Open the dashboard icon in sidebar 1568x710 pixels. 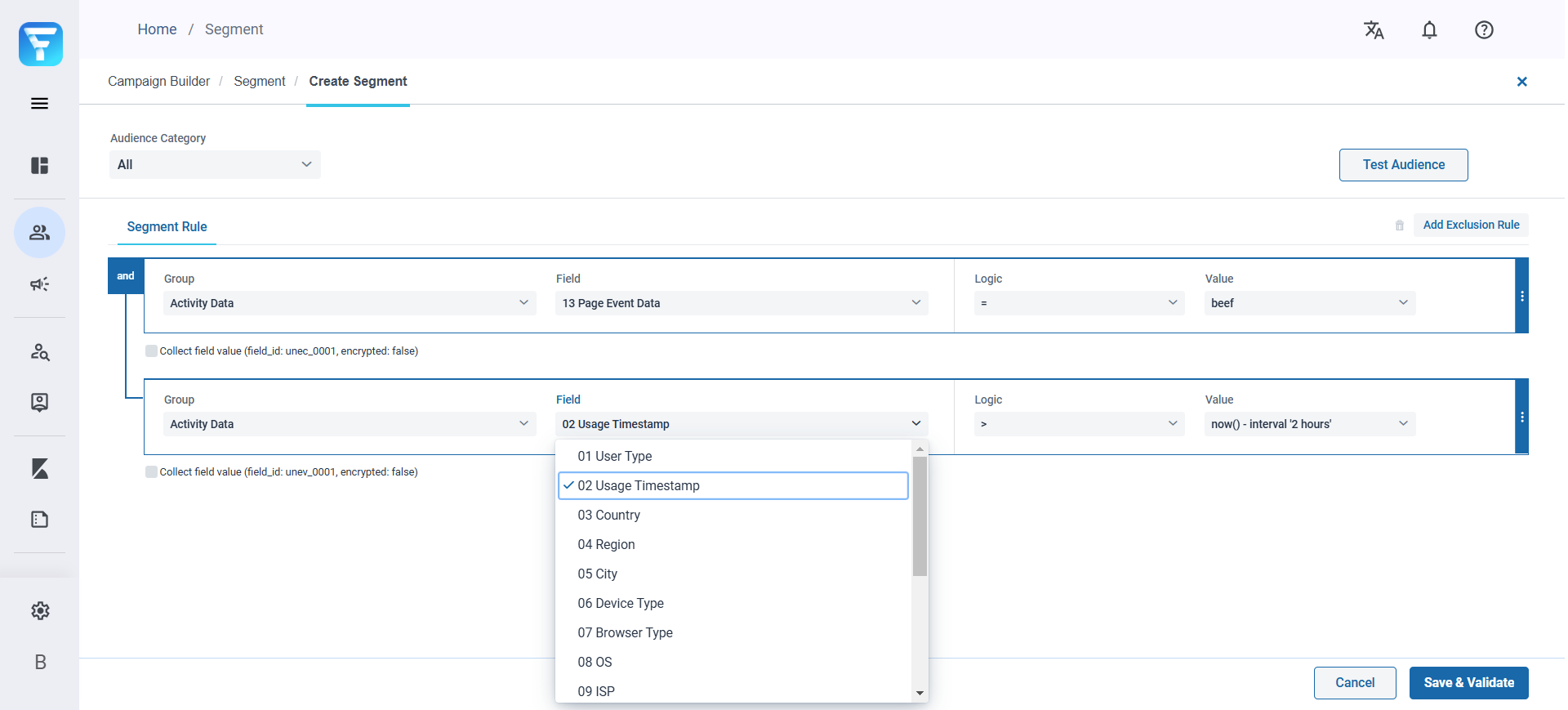(x=39, y=166)
